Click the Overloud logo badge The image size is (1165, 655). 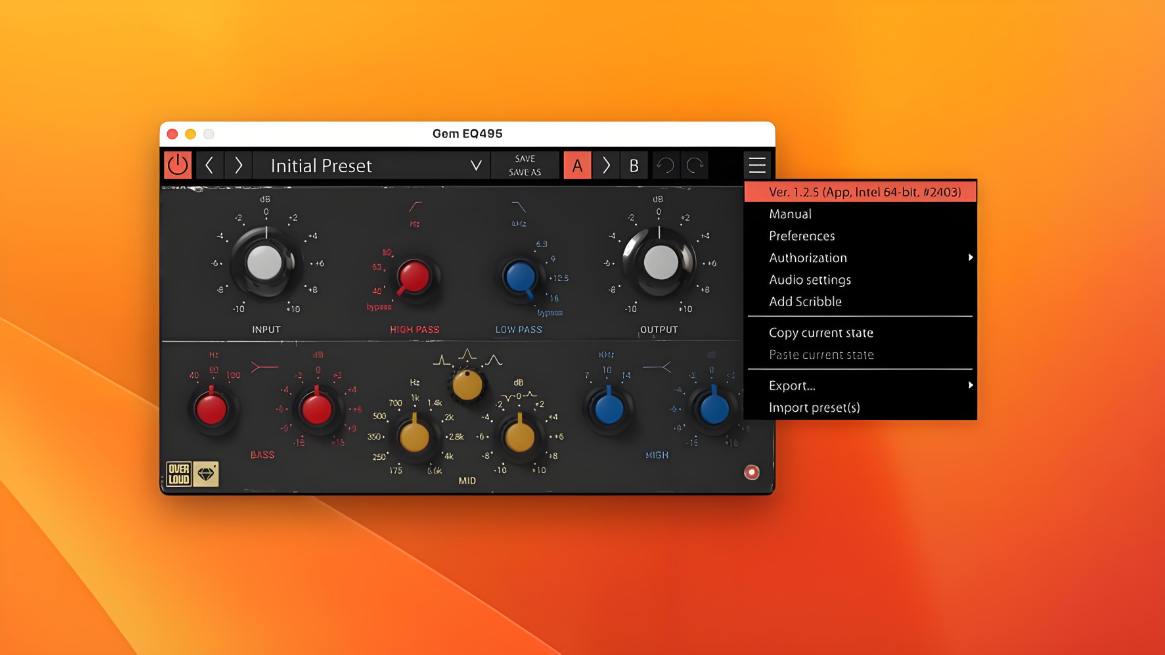coord(179,474)
